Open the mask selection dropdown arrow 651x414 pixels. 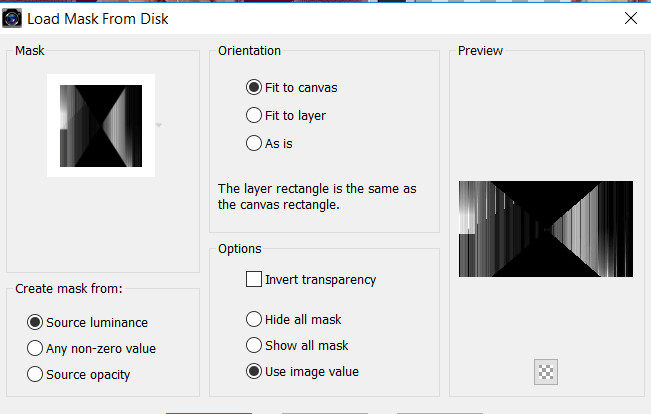159,126
